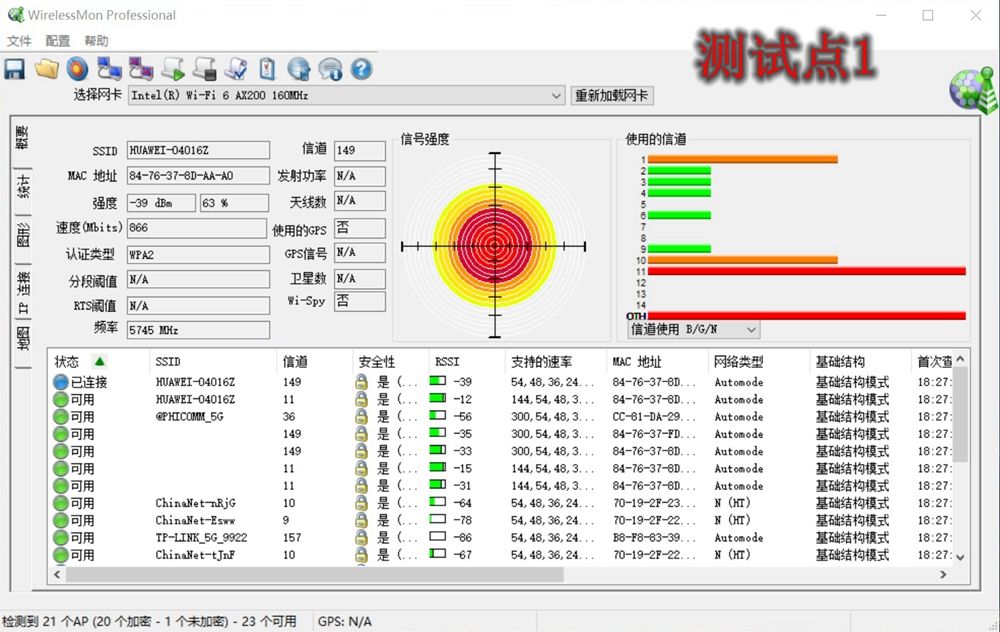Click the speech bubble info toolbar icon

[x=330, y=69]
